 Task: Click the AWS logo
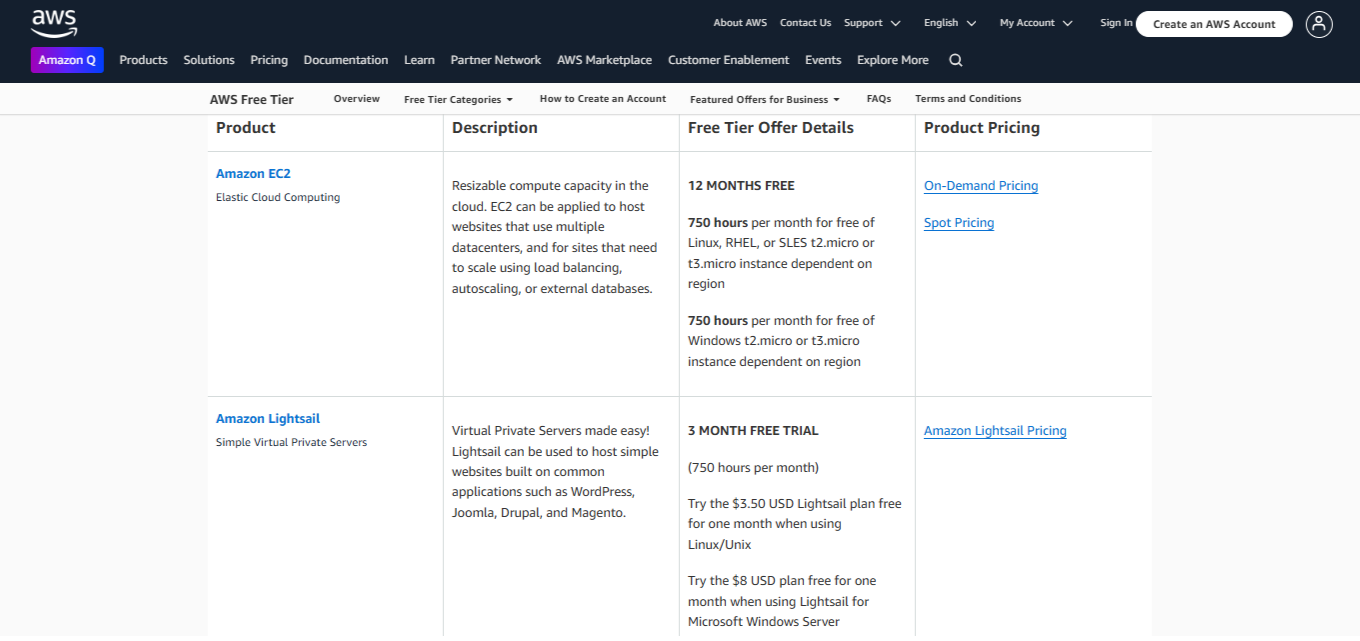(54, 22)
